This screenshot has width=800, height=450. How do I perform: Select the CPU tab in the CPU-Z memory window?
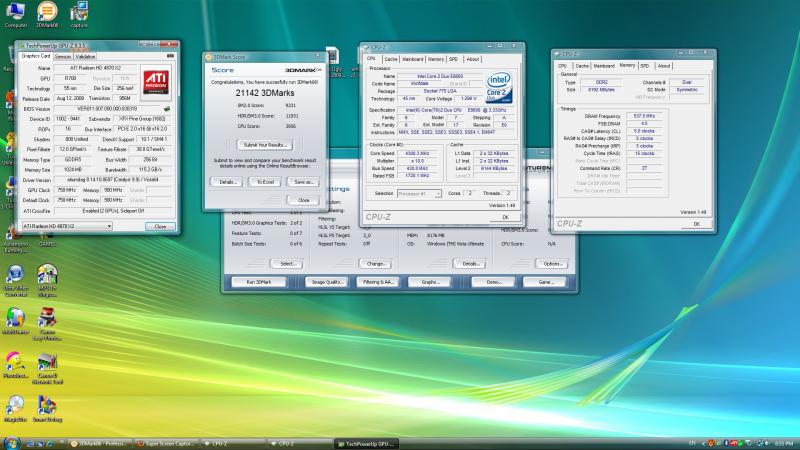pyautogui.click(x=563, y=66)
